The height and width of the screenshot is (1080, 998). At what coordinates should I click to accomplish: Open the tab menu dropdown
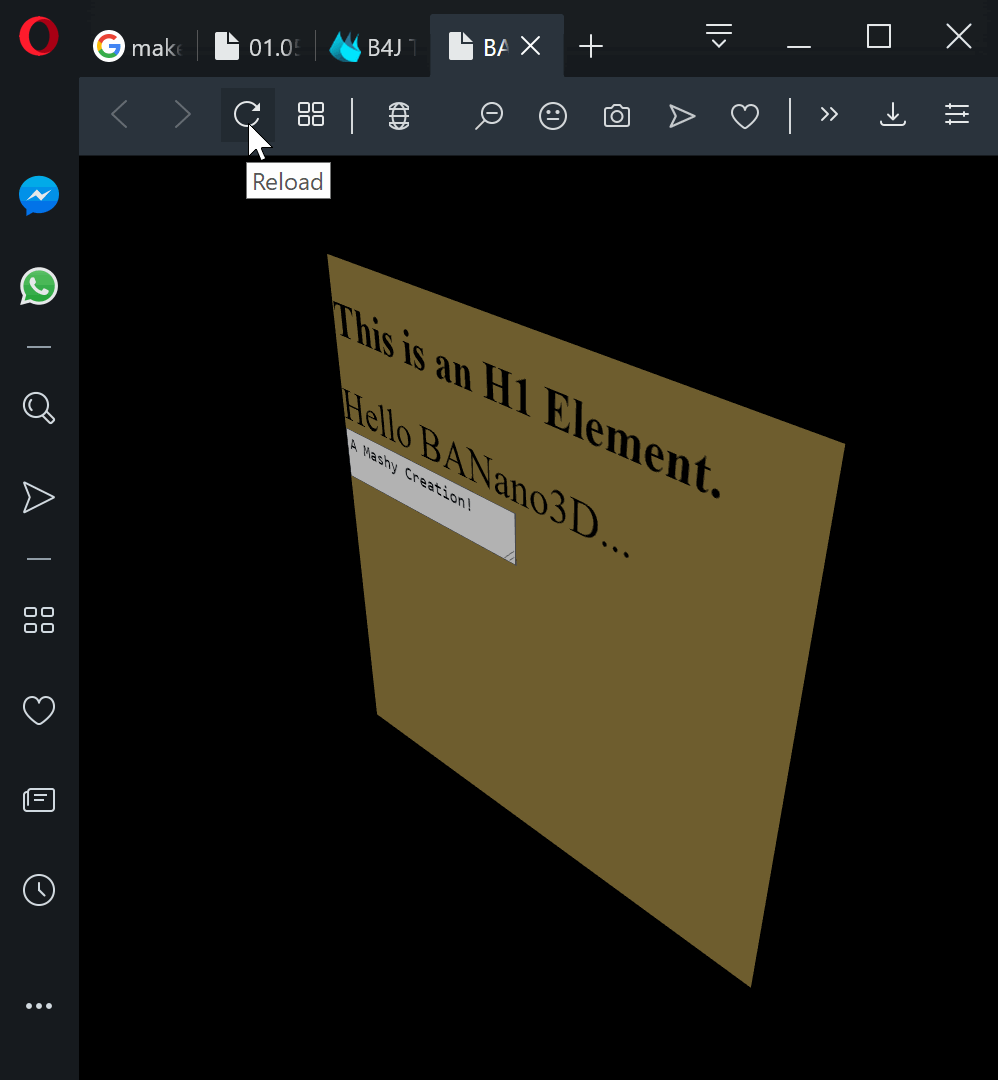[x=718, y=36]
